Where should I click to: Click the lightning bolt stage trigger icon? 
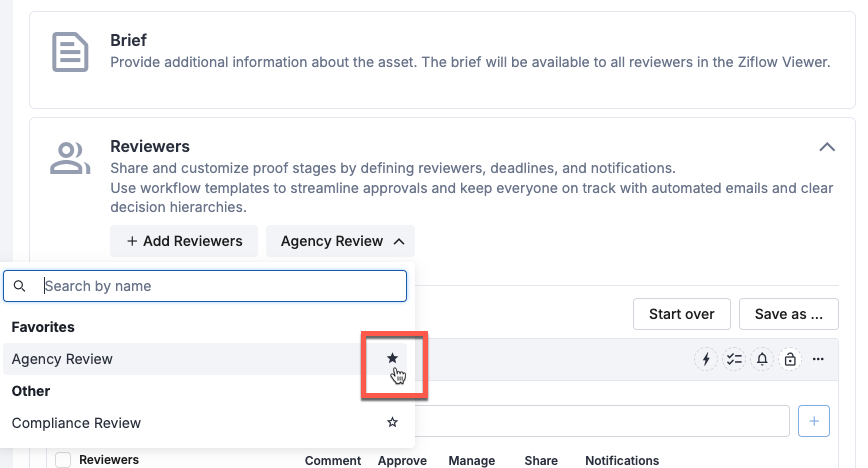point(707,359)
